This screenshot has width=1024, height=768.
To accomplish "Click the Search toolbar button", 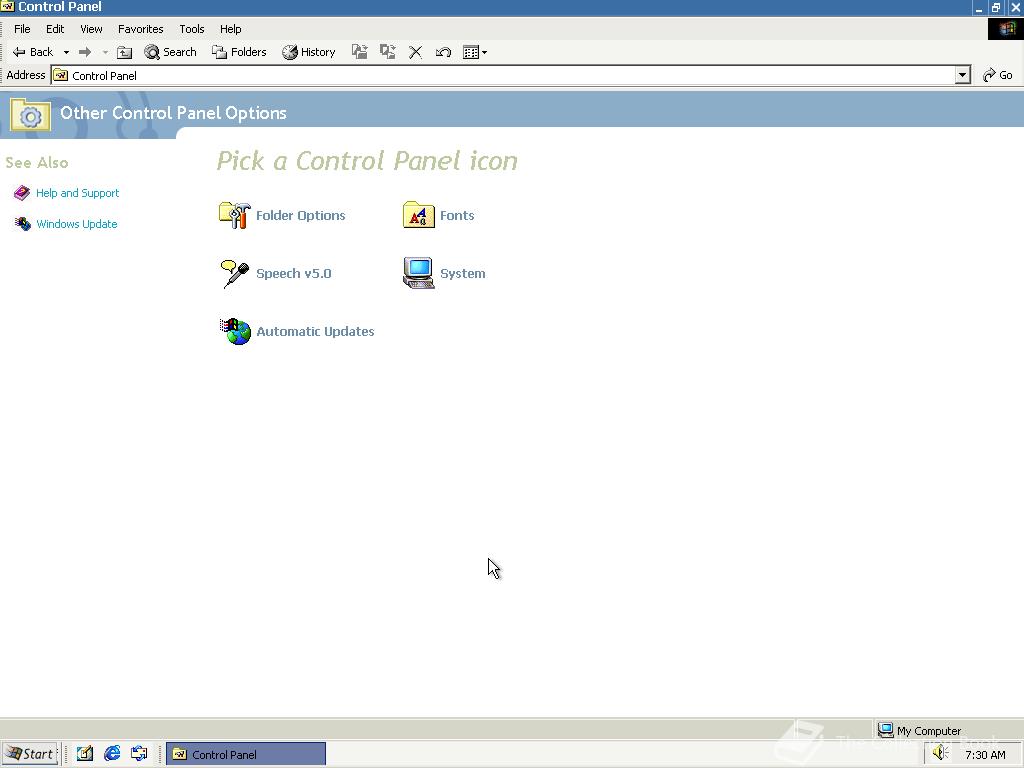I will coord(170,52).
